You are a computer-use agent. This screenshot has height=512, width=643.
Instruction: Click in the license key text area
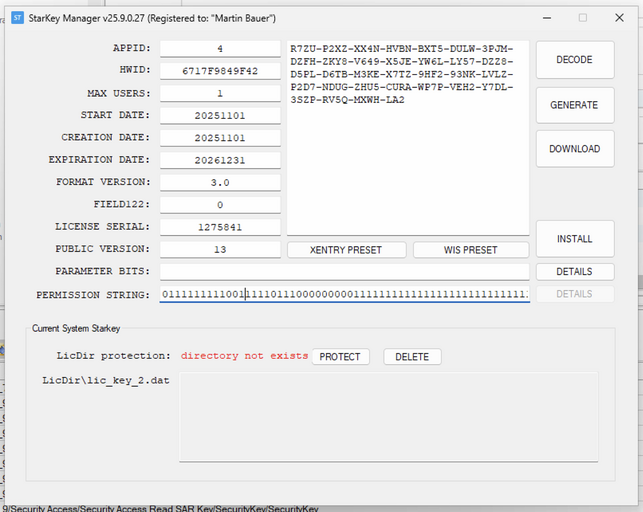point(408,138)
